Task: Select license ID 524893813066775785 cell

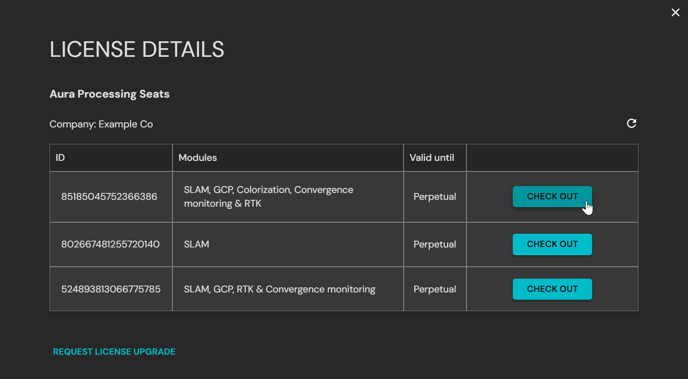Action: click(x=111, y=289)
